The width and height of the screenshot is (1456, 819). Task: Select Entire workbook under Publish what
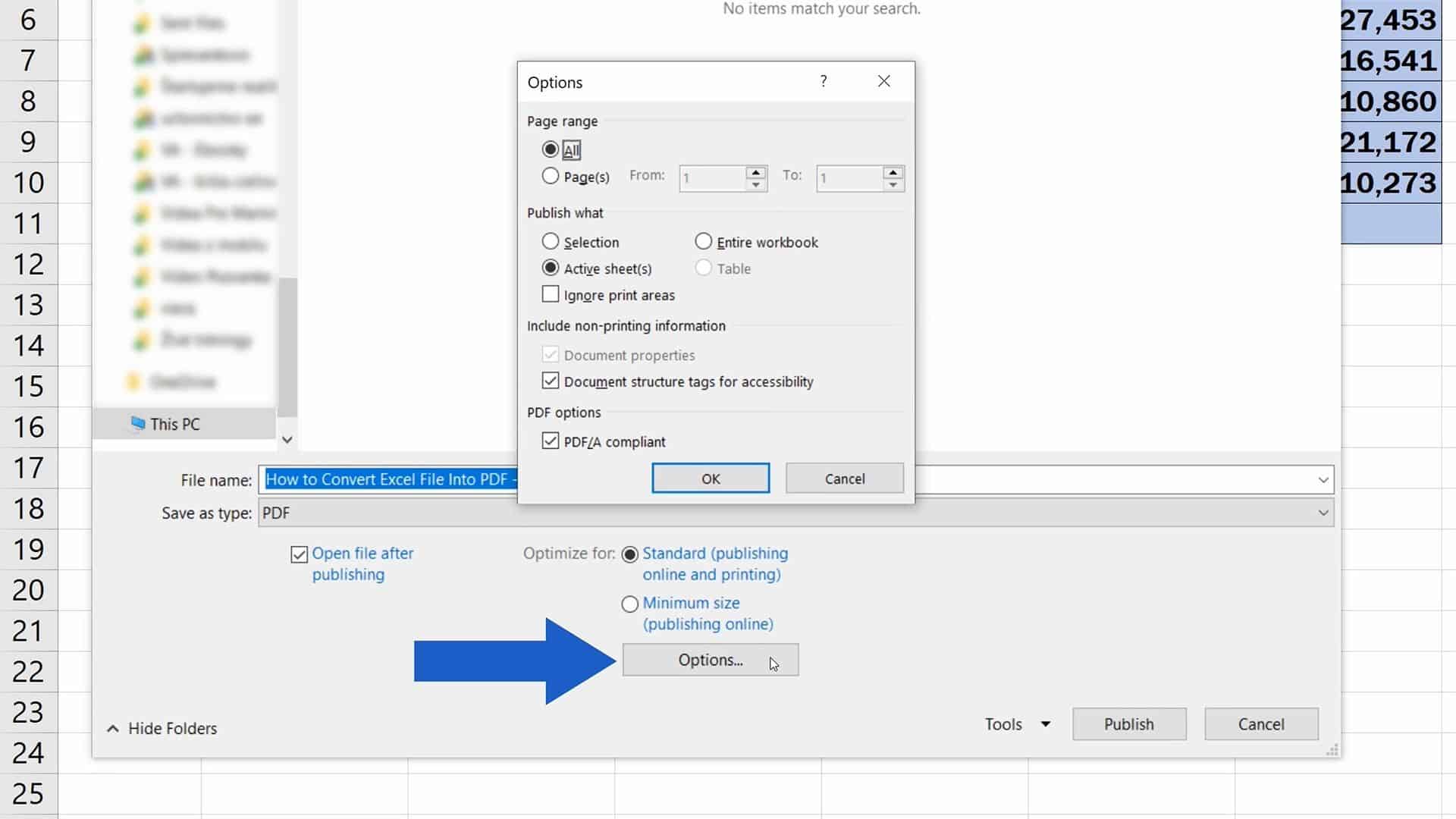(x=702, y=241)
